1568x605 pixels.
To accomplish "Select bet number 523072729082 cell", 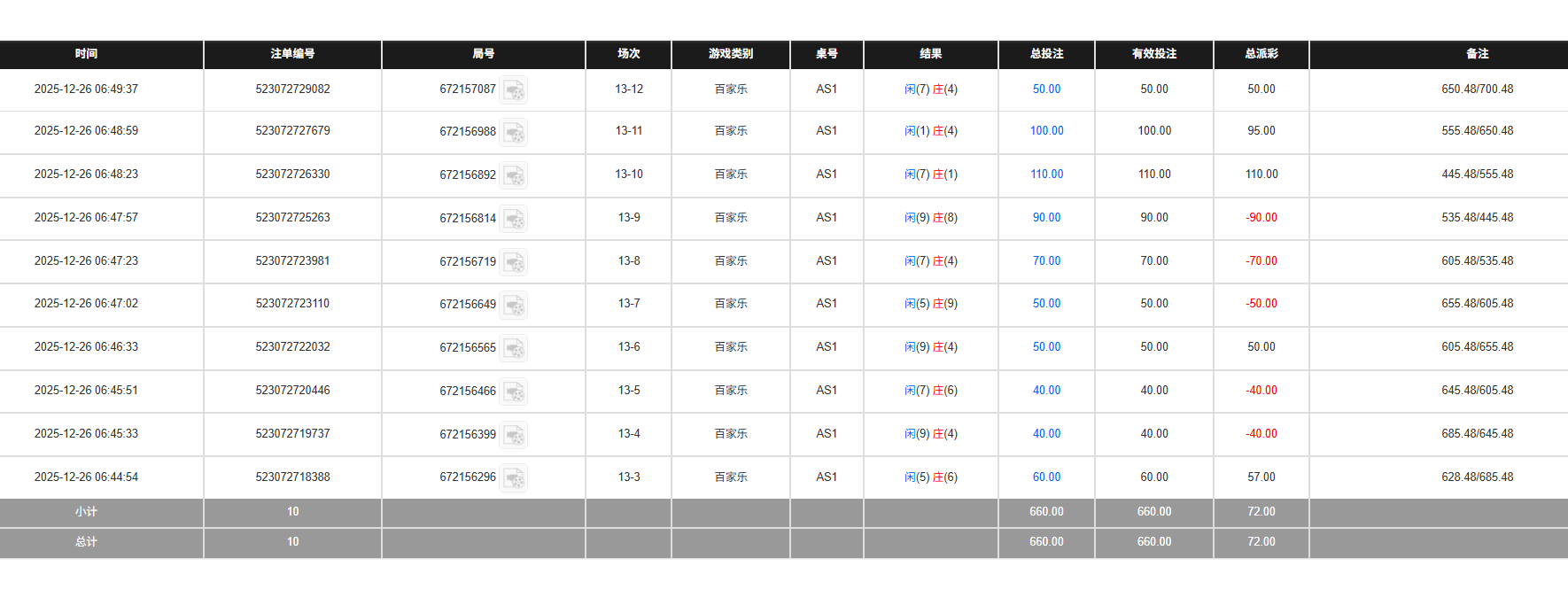I will click(x=292, y=89).
